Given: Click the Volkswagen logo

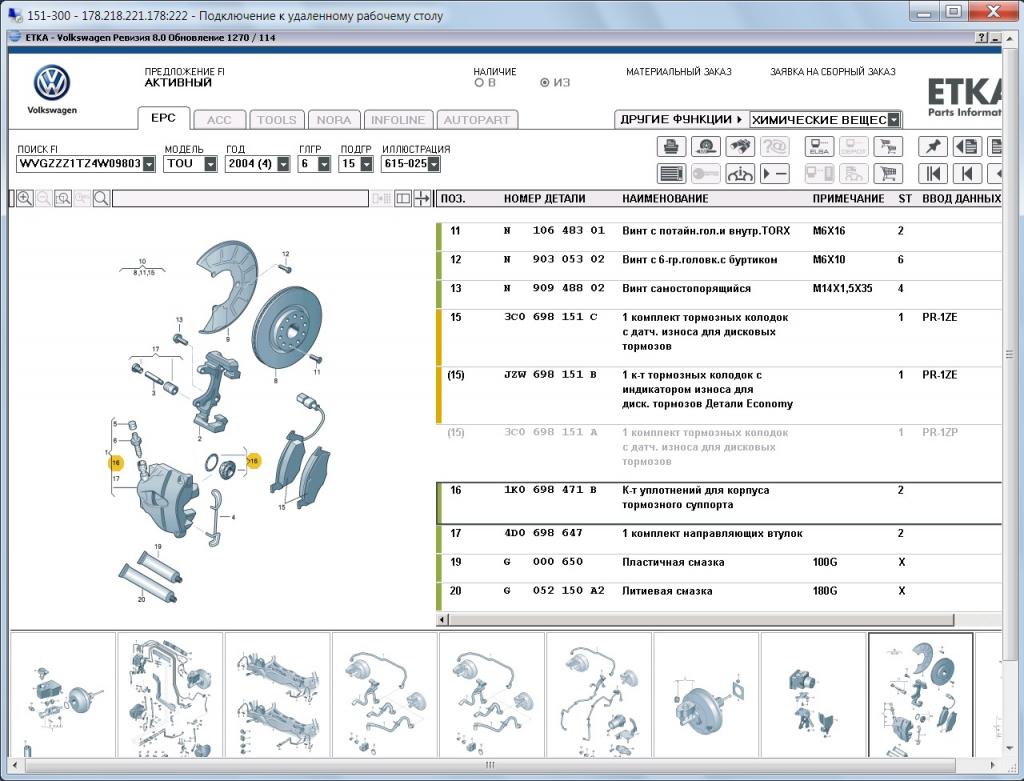Looking at the screenshot, I should click(x=52, y=83).
